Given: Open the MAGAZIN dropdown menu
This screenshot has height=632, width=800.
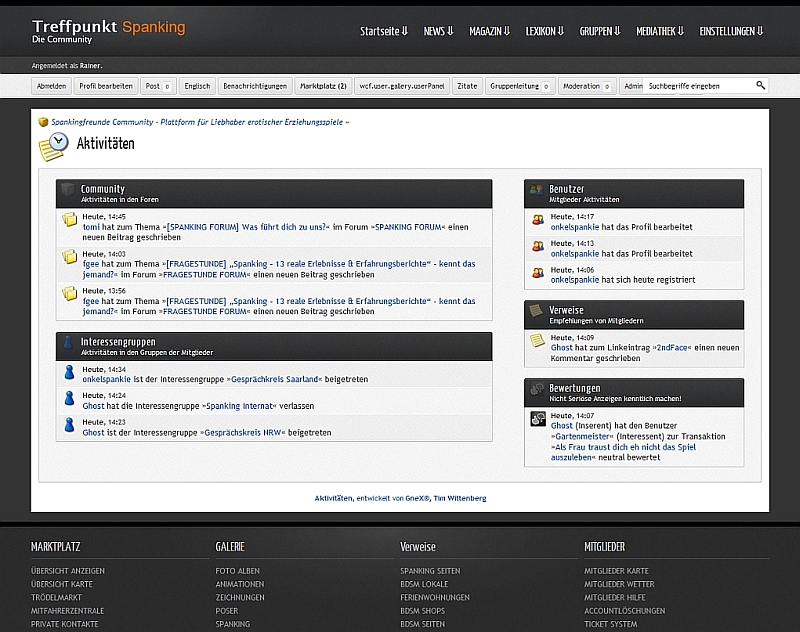Looking at the screenshot, I should coord(489,31).
